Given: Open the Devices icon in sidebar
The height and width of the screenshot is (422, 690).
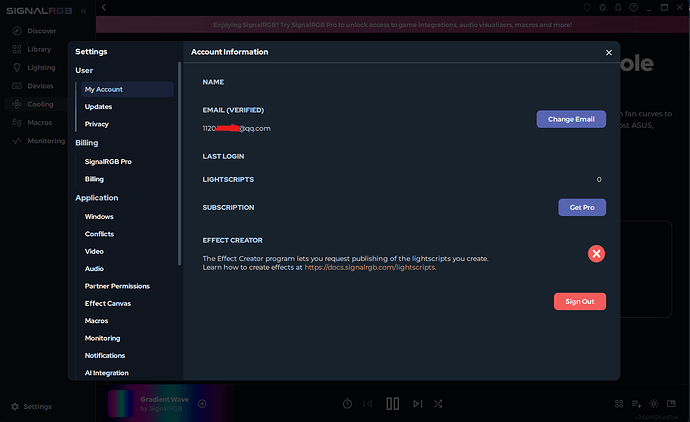Looking at the screenshot, I should [x=17, y=86].
